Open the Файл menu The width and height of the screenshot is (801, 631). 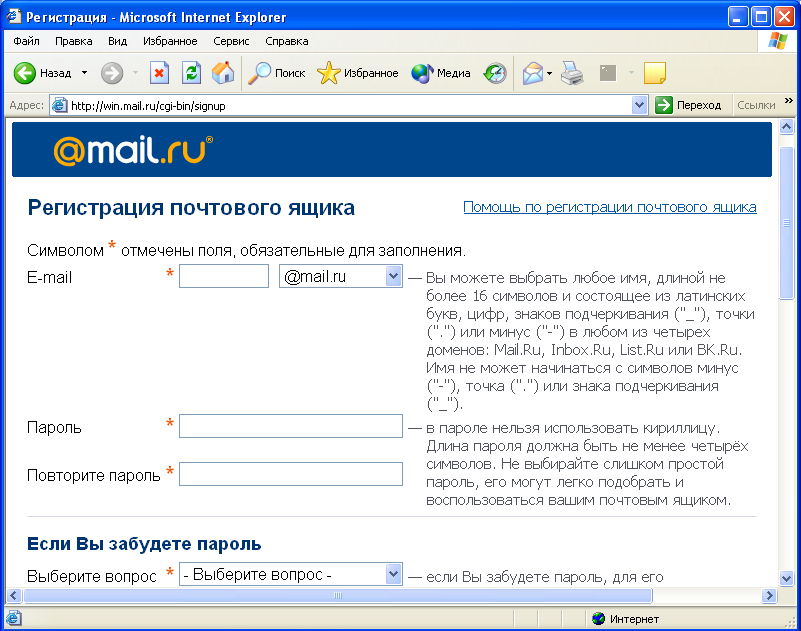click(x=26, y=41)
